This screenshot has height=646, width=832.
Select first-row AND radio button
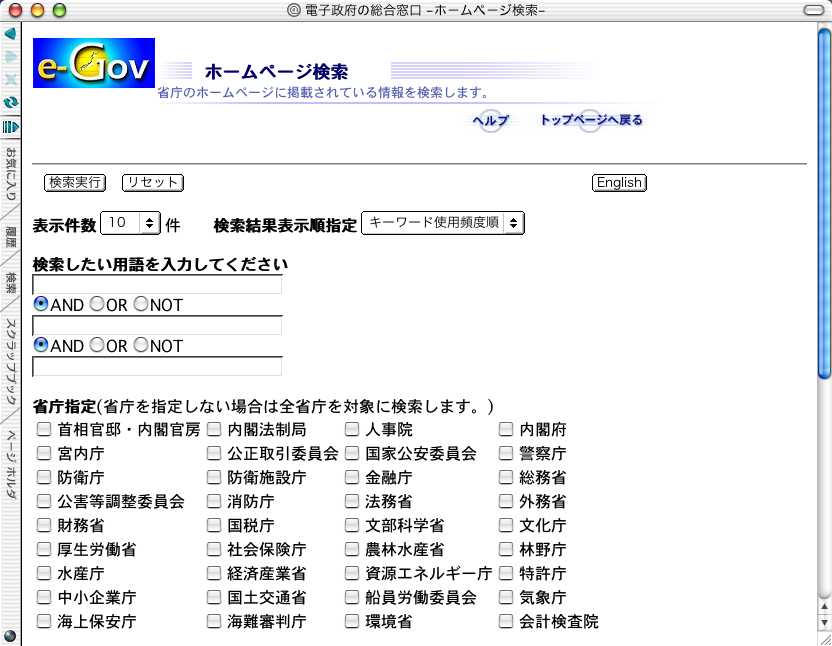(x=41, y=304)
